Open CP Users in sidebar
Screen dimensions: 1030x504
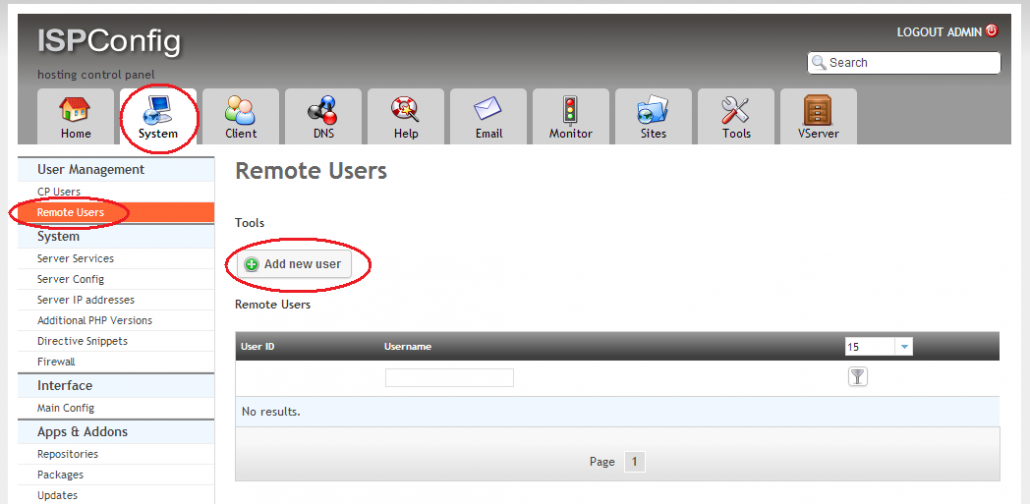point(58,192)
